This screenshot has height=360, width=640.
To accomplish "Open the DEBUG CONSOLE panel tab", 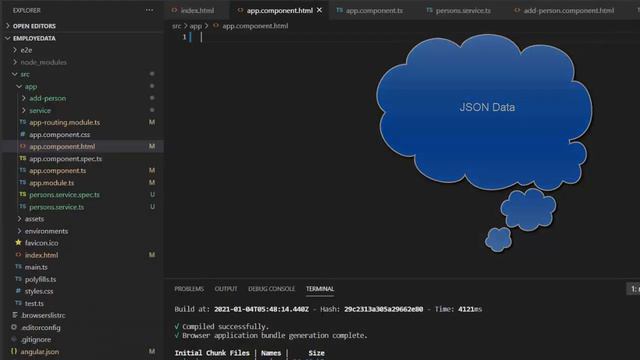I will click(x=271, y=289).
